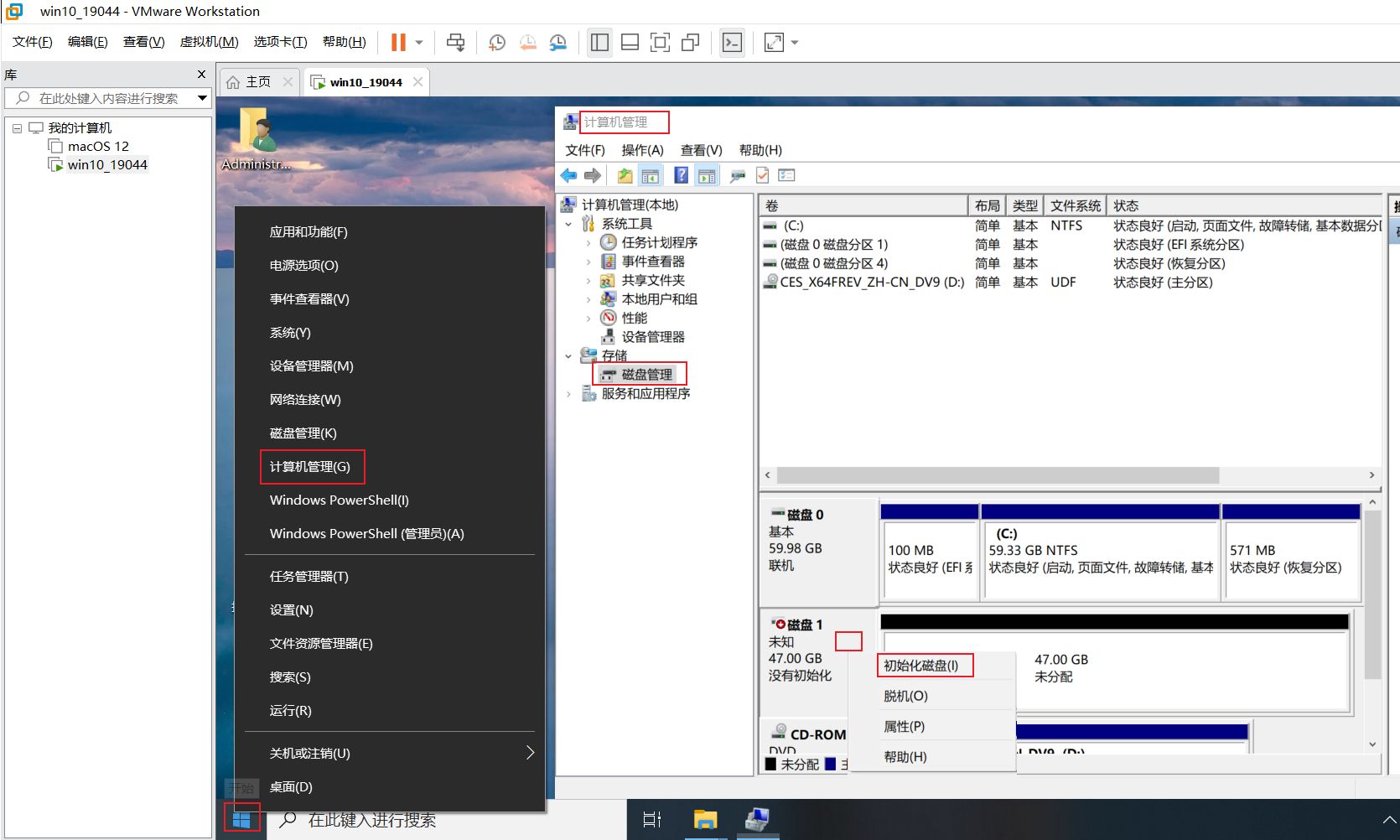1400x840 pixels.
Task: Click the Send Ctrl+Alt+Del toolbar icon
Action: pos(455,43)
